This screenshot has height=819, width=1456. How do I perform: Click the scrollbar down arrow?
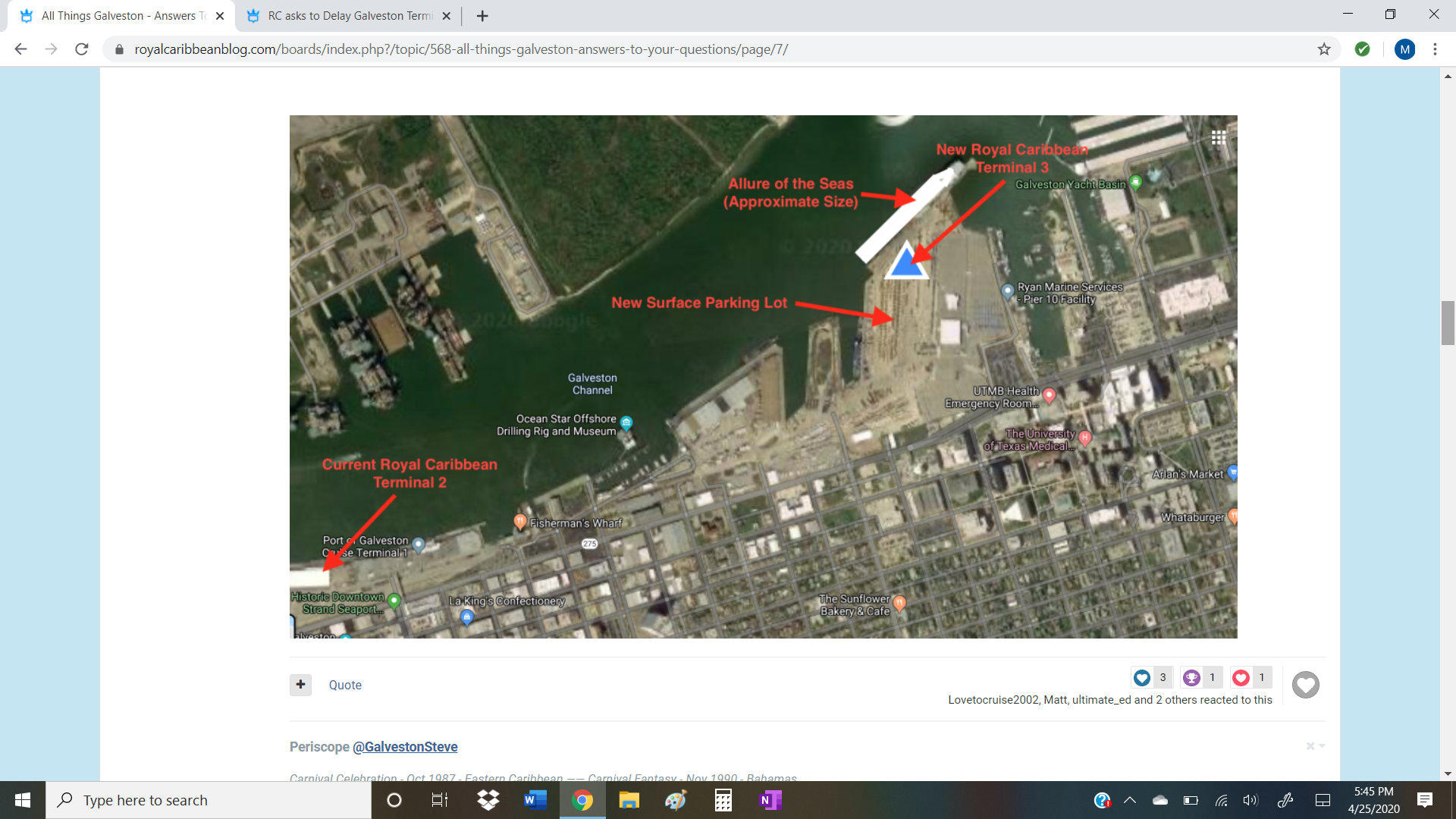[1448, 773]
